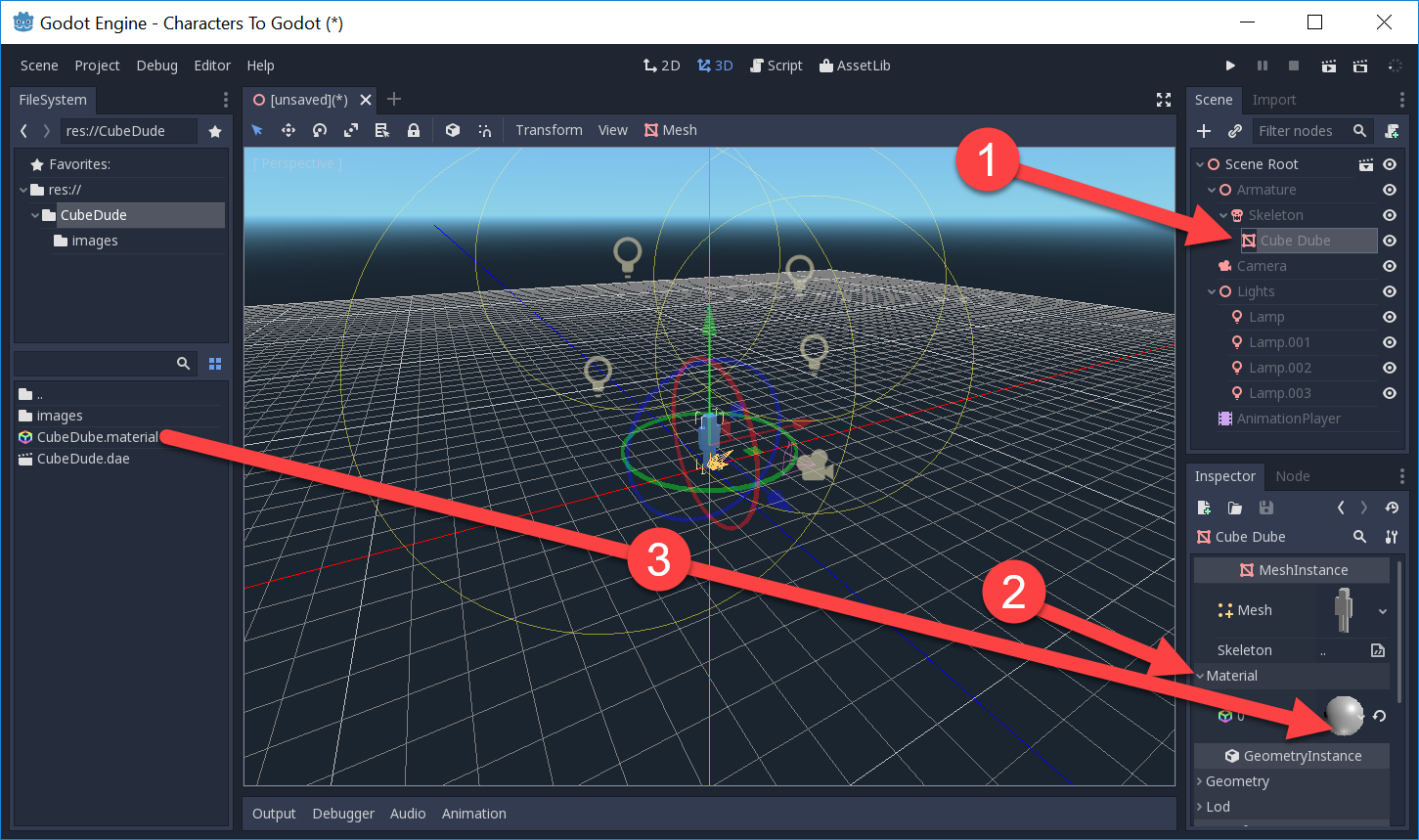Collapse the Lights node in scene tree
The image size is (1419, 840).
(1213, 291)
